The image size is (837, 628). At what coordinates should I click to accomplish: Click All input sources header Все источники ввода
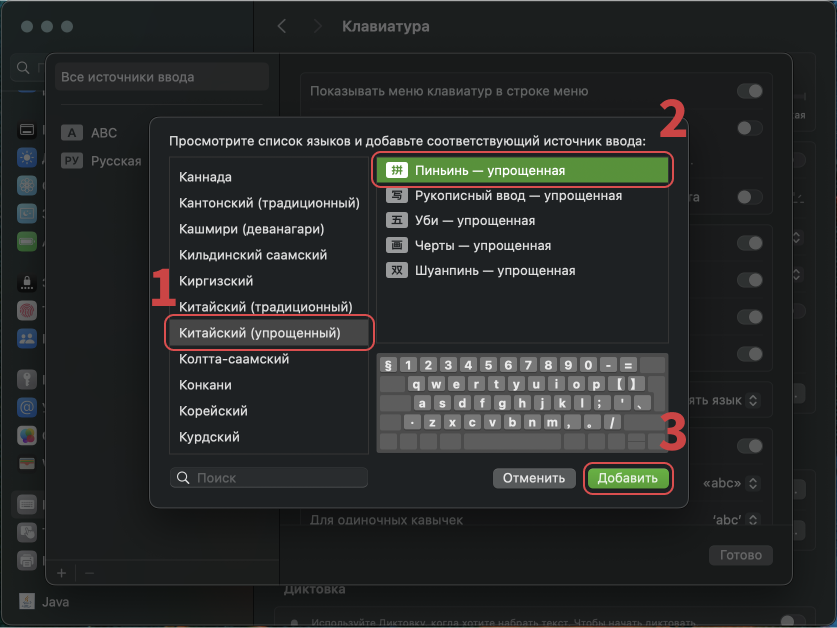162,77
